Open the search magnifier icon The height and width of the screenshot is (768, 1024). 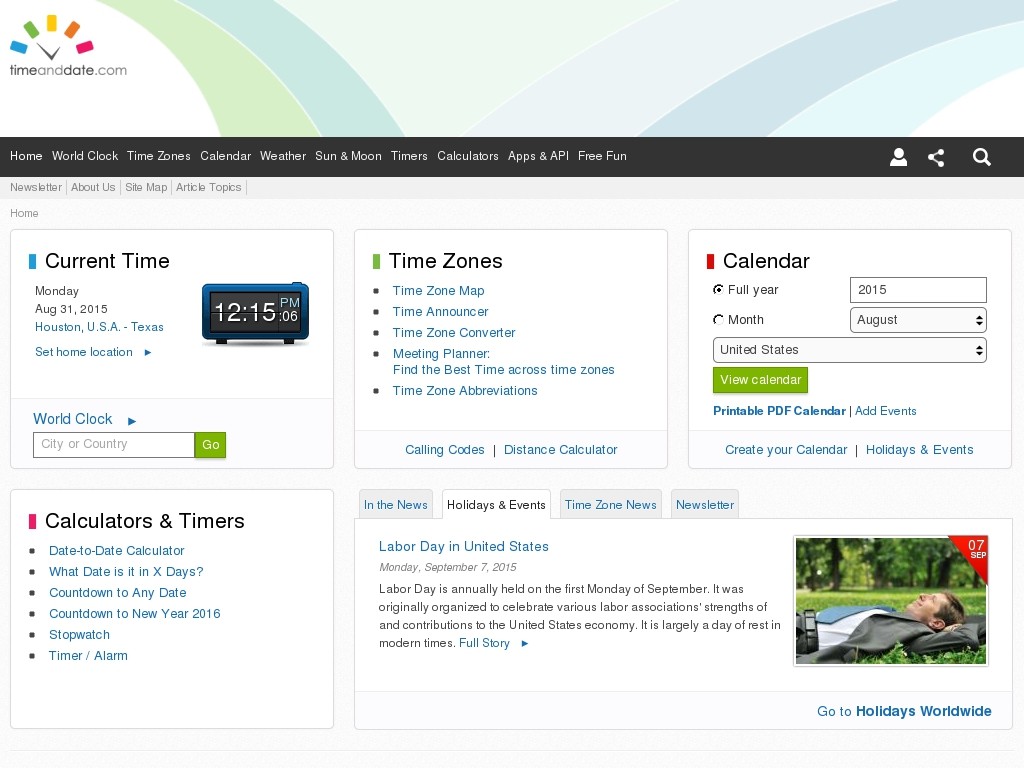click(x=982, y=157)
